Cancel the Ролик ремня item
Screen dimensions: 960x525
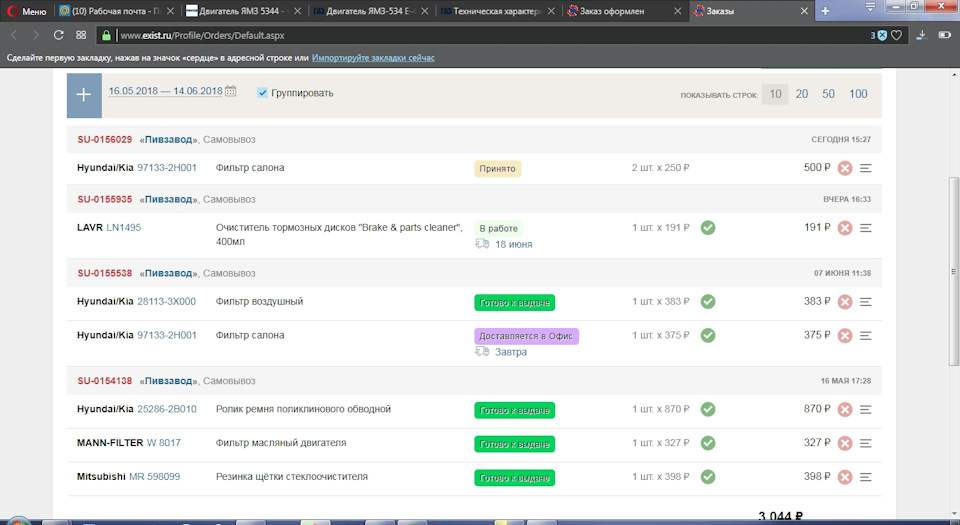(845, 410)
